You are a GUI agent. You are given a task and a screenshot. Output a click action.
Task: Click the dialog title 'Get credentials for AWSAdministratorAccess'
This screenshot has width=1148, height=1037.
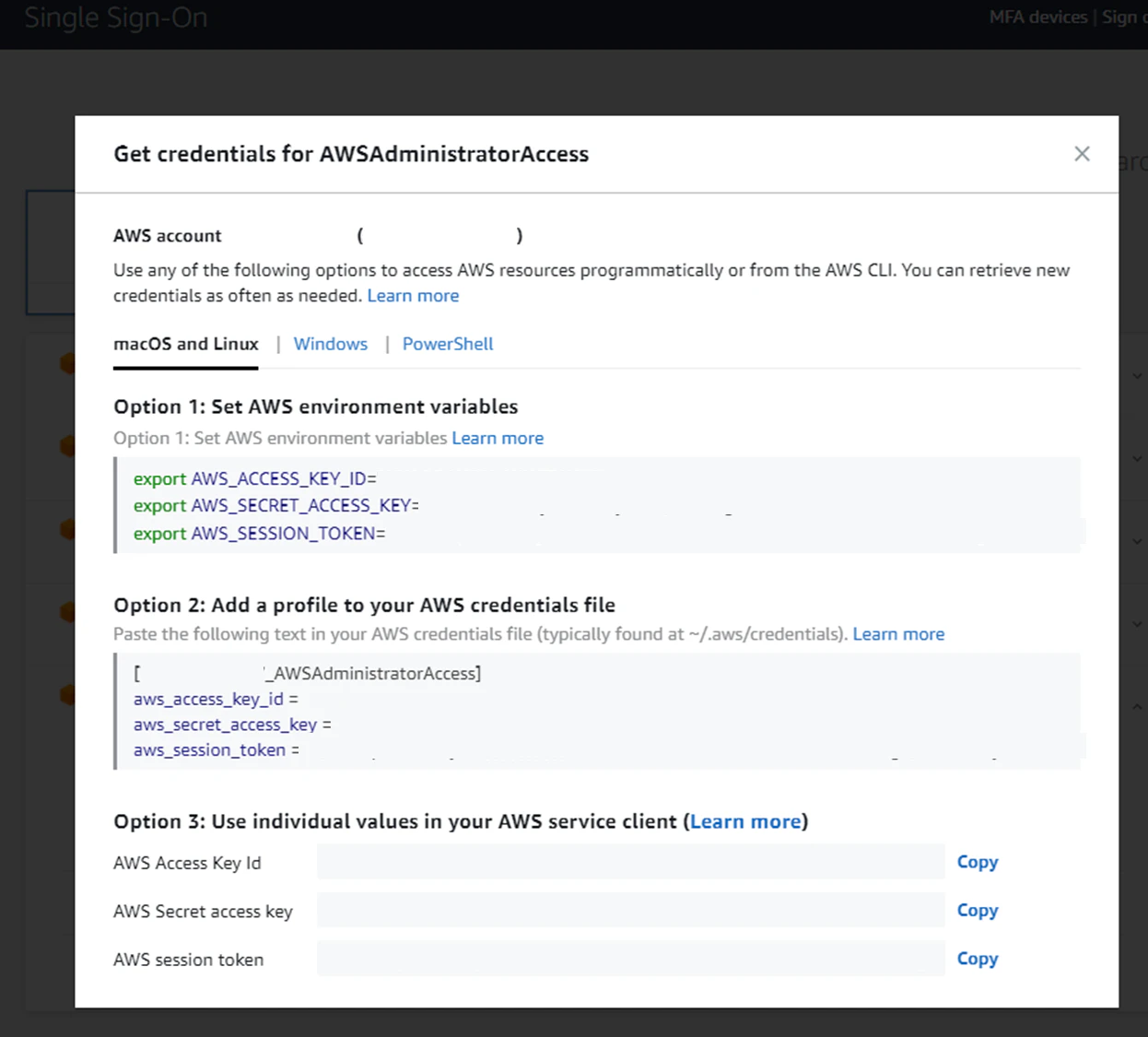pos(351,154)
